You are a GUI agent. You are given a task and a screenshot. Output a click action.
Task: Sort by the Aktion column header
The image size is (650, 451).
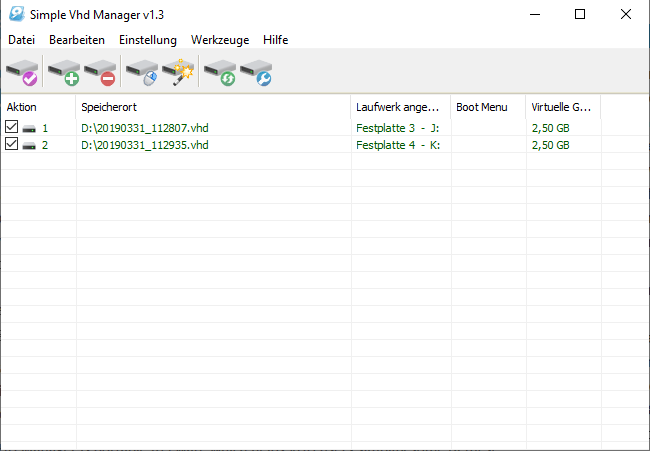(x=38, y=107)
